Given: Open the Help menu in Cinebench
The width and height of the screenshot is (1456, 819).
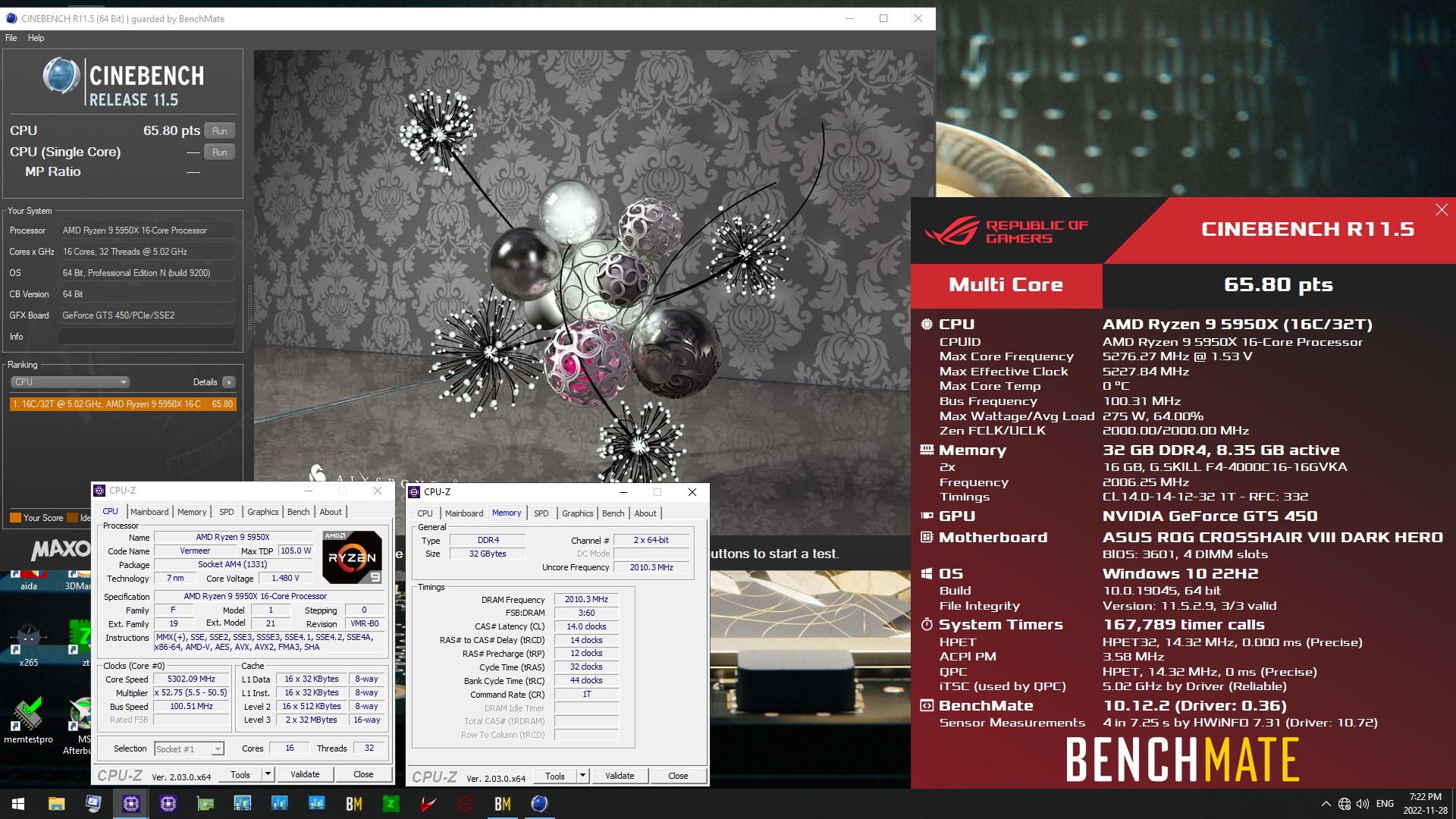Looking at the screenshot, I should point(36,38).
